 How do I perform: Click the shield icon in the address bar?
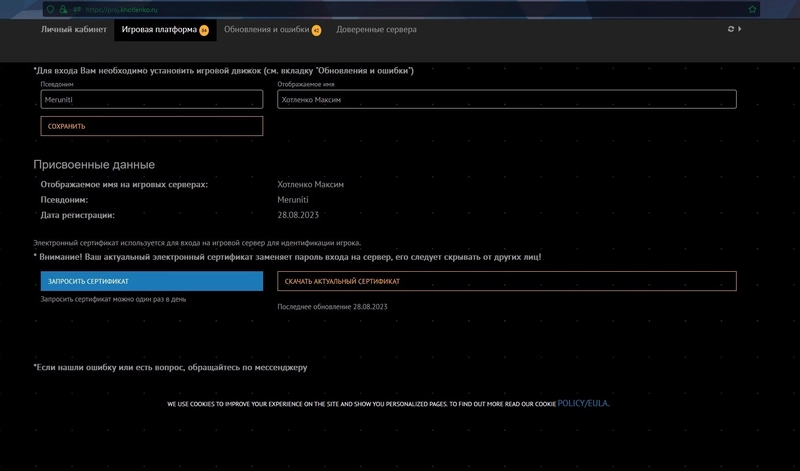[50, 9]
